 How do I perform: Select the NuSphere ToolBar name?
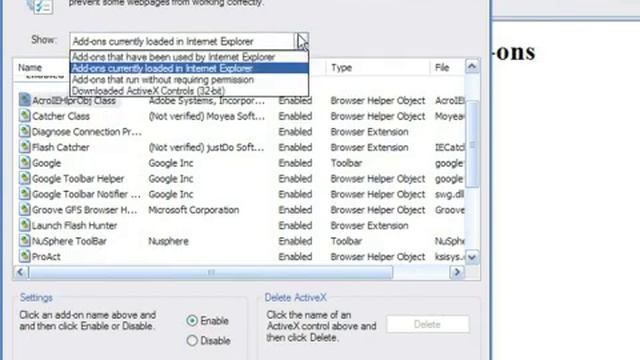click(x=69, y=241)
